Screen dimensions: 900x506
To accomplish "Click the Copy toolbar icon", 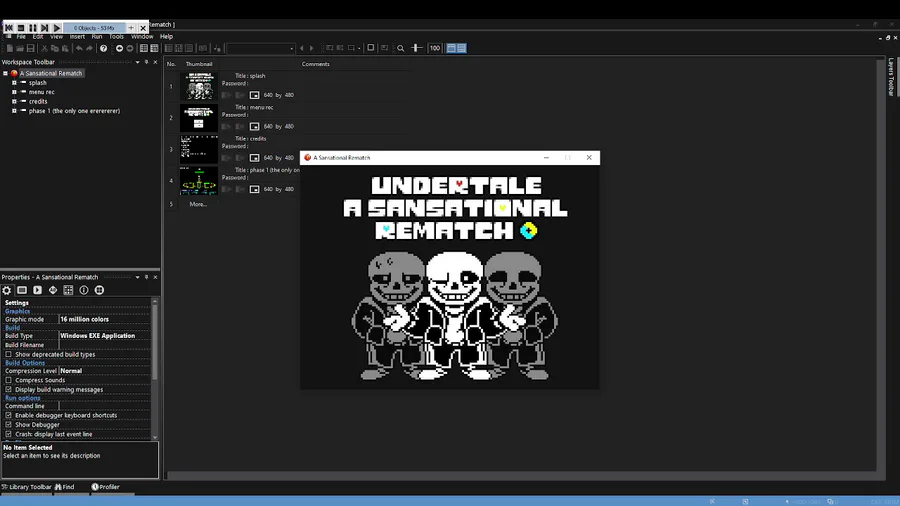I will [x=55, y=48].
